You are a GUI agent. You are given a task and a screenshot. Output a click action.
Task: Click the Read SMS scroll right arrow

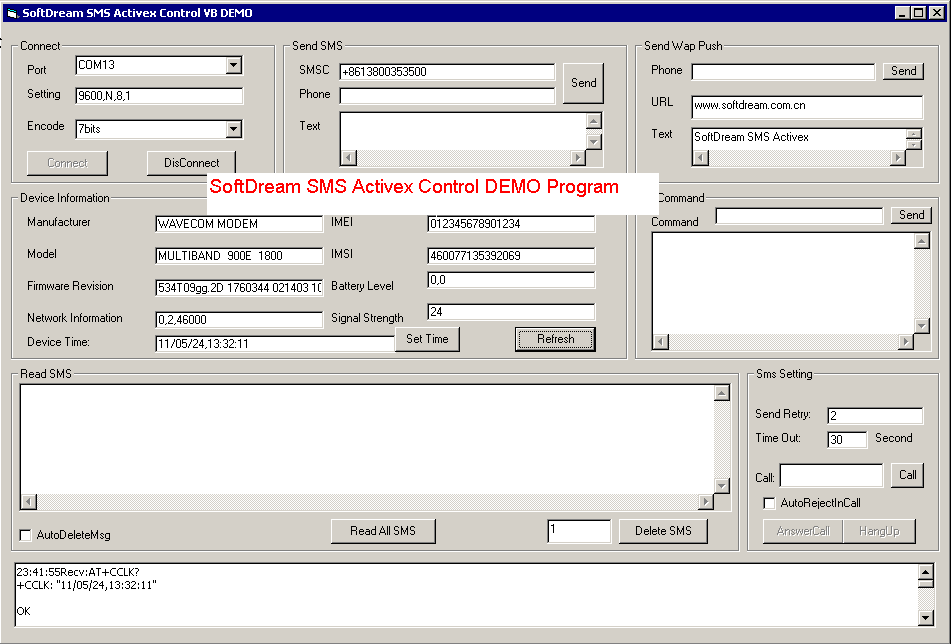706,502
